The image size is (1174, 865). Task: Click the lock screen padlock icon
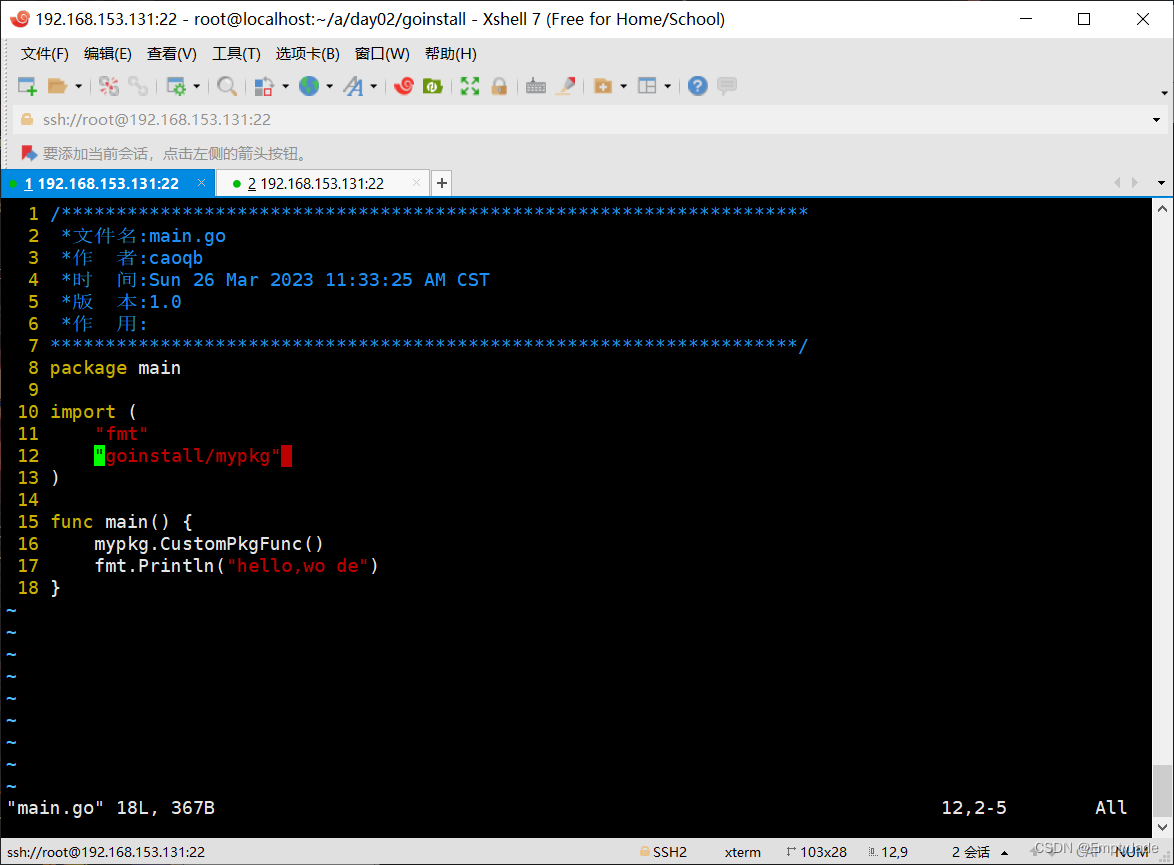(499, 86)
